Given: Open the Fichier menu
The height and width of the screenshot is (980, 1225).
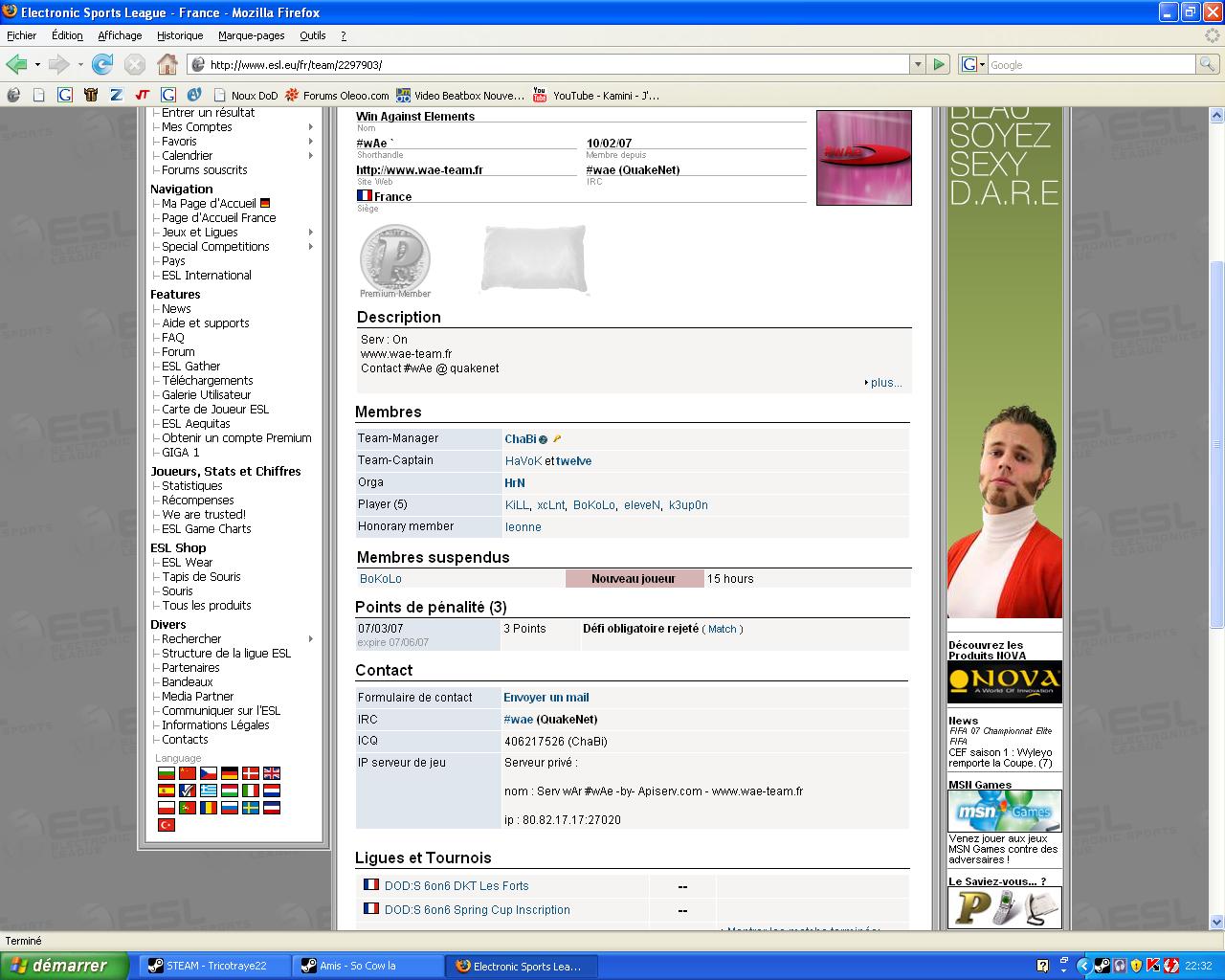Looking at the screenshot, I should (x=22, y=35).
